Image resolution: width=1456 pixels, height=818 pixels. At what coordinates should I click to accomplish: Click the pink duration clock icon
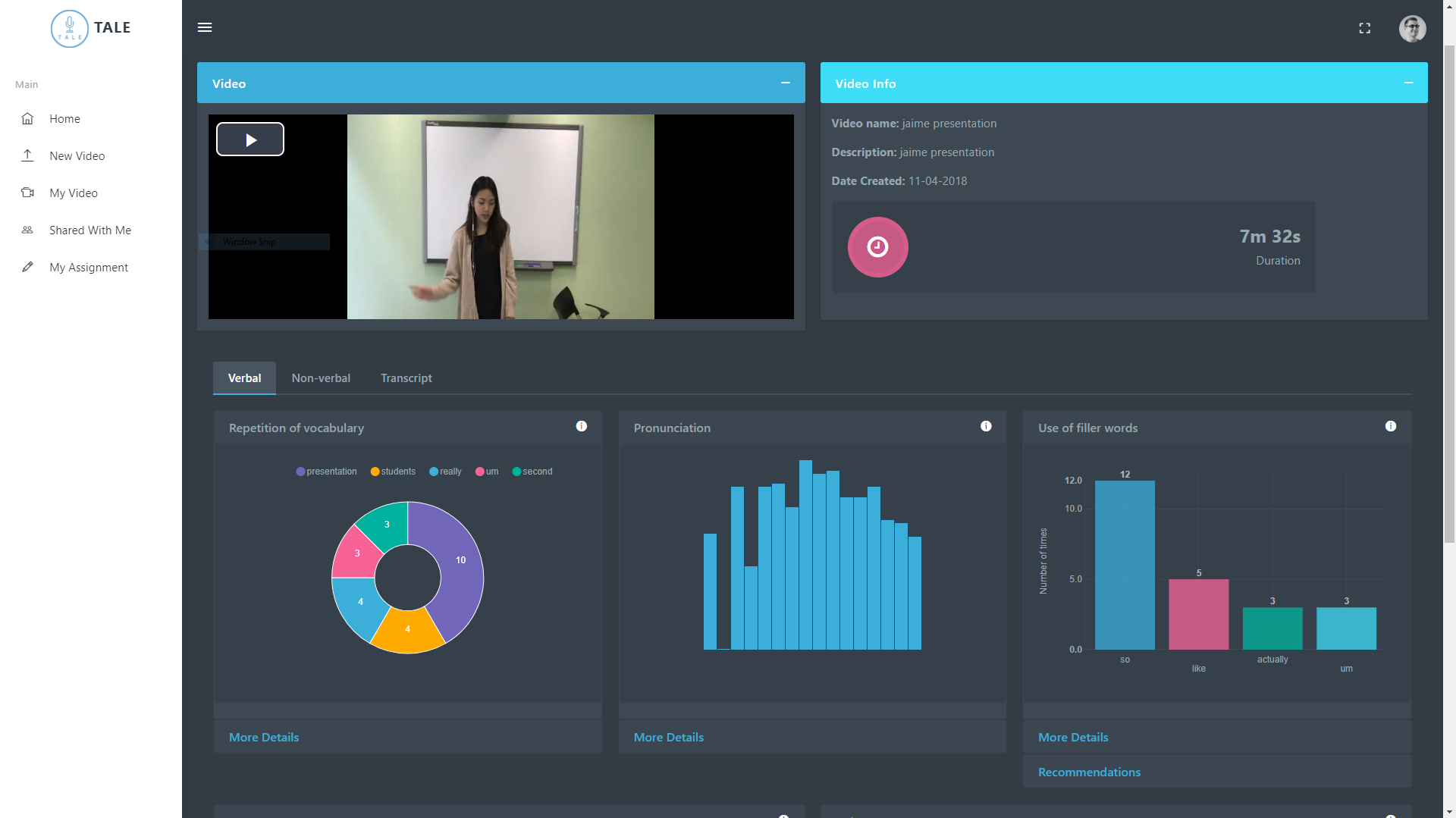point(877,247)
